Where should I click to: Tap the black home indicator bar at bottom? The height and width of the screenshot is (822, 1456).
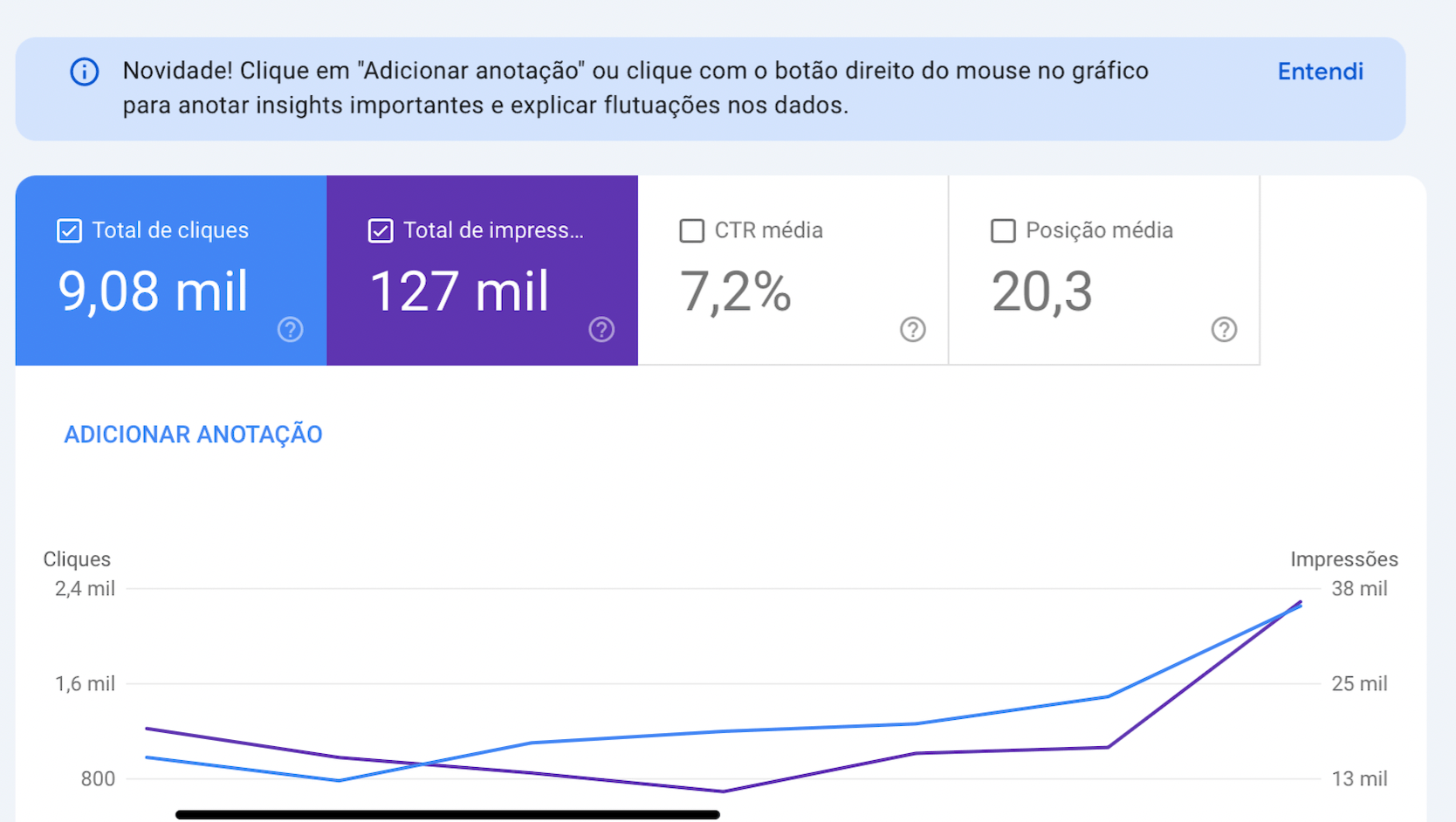pos(447,815)
